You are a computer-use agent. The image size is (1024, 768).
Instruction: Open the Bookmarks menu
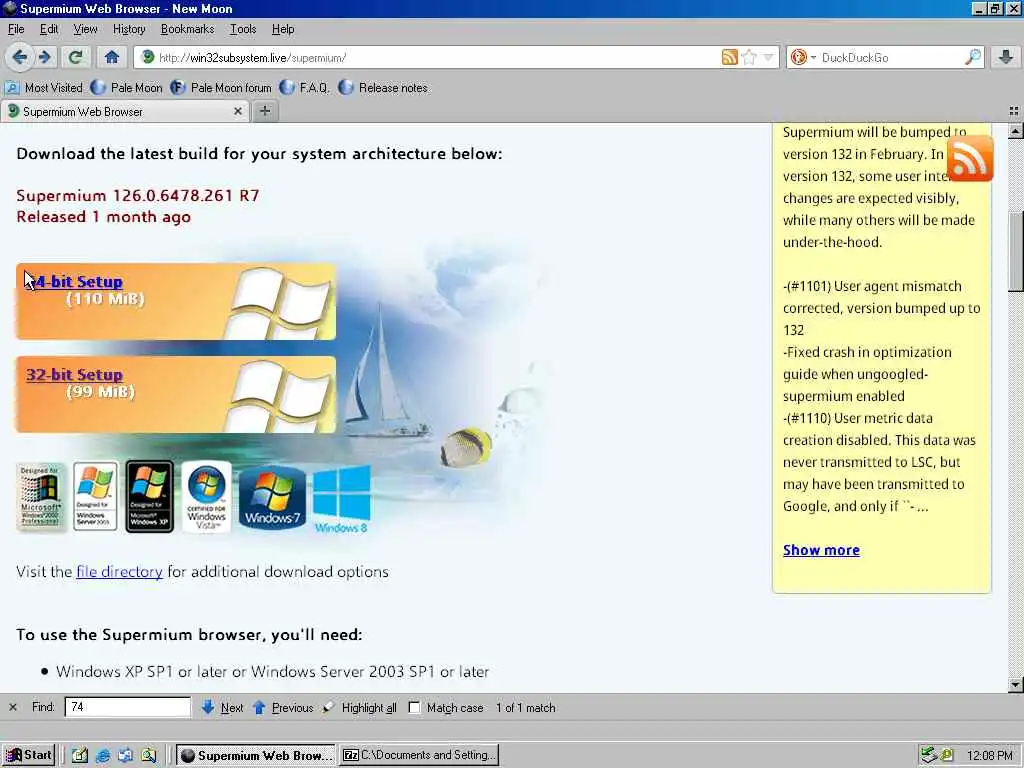click(187, 29)
